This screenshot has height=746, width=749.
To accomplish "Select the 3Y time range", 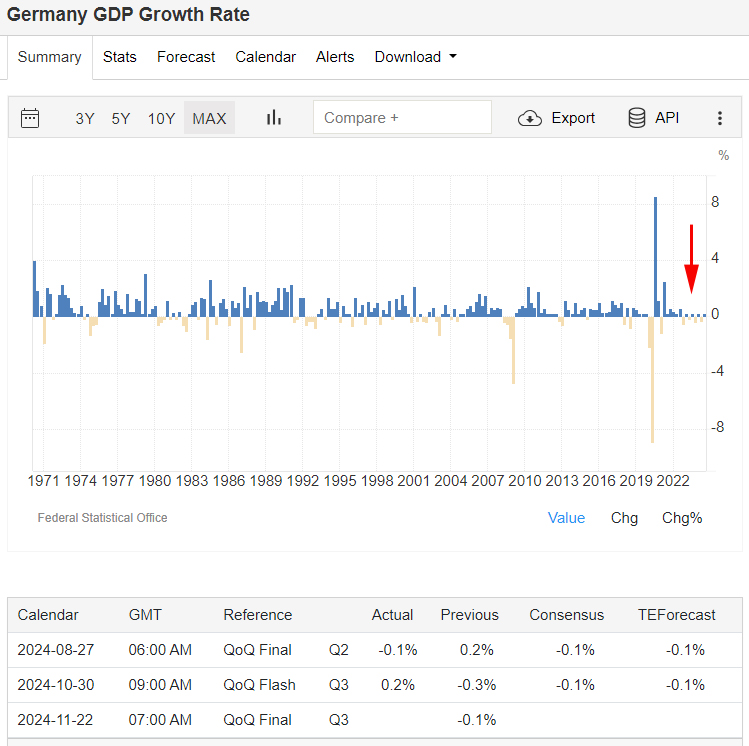I will click(x=85, y=118).
